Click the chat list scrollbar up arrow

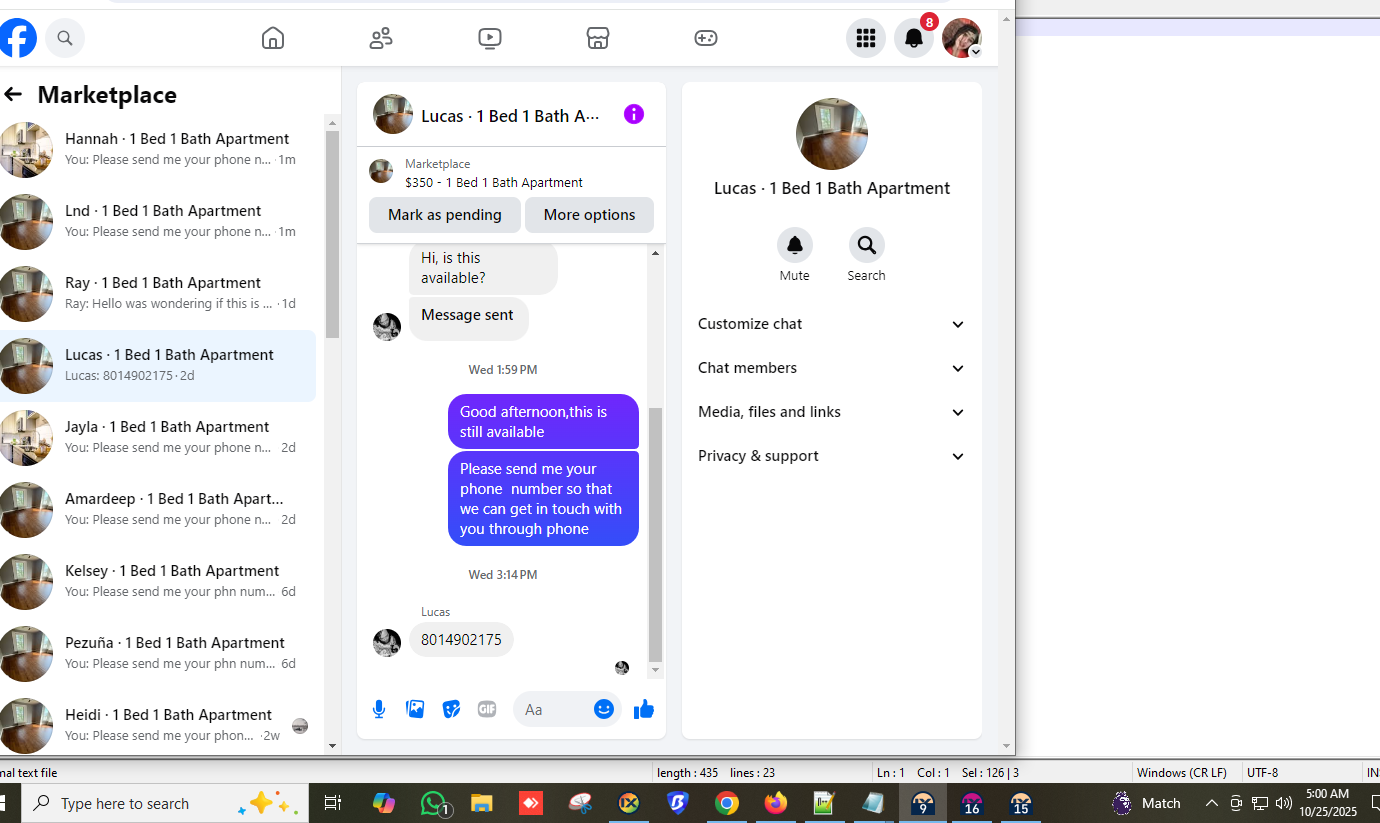333,122
